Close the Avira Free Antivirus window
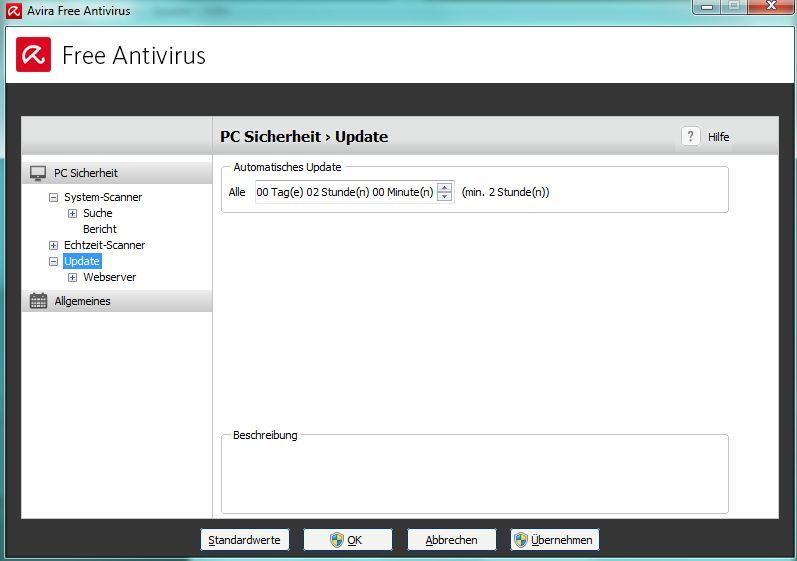Viewport: 797px width, 561px height. (771, 7)
